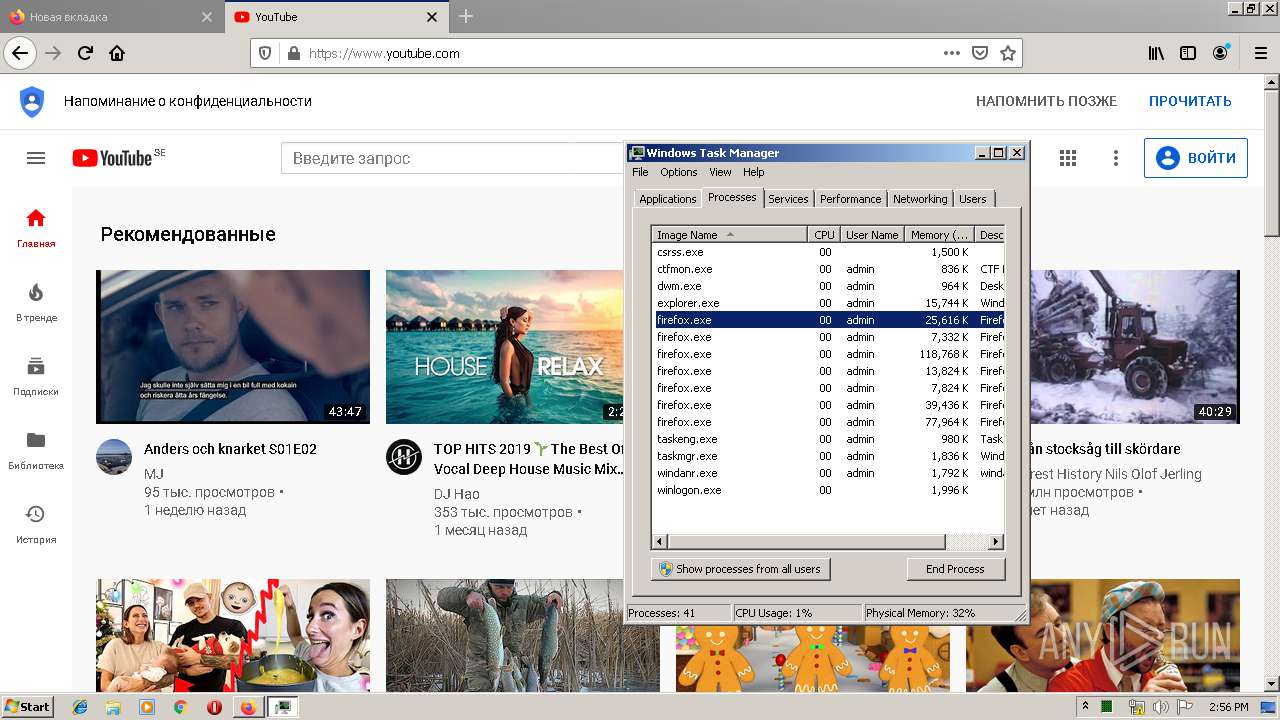Image resolution: width=1280 pixels, height=720 pixels.
Task: Click the volume icon in system tray
Action: click(x=1160, y=707)
